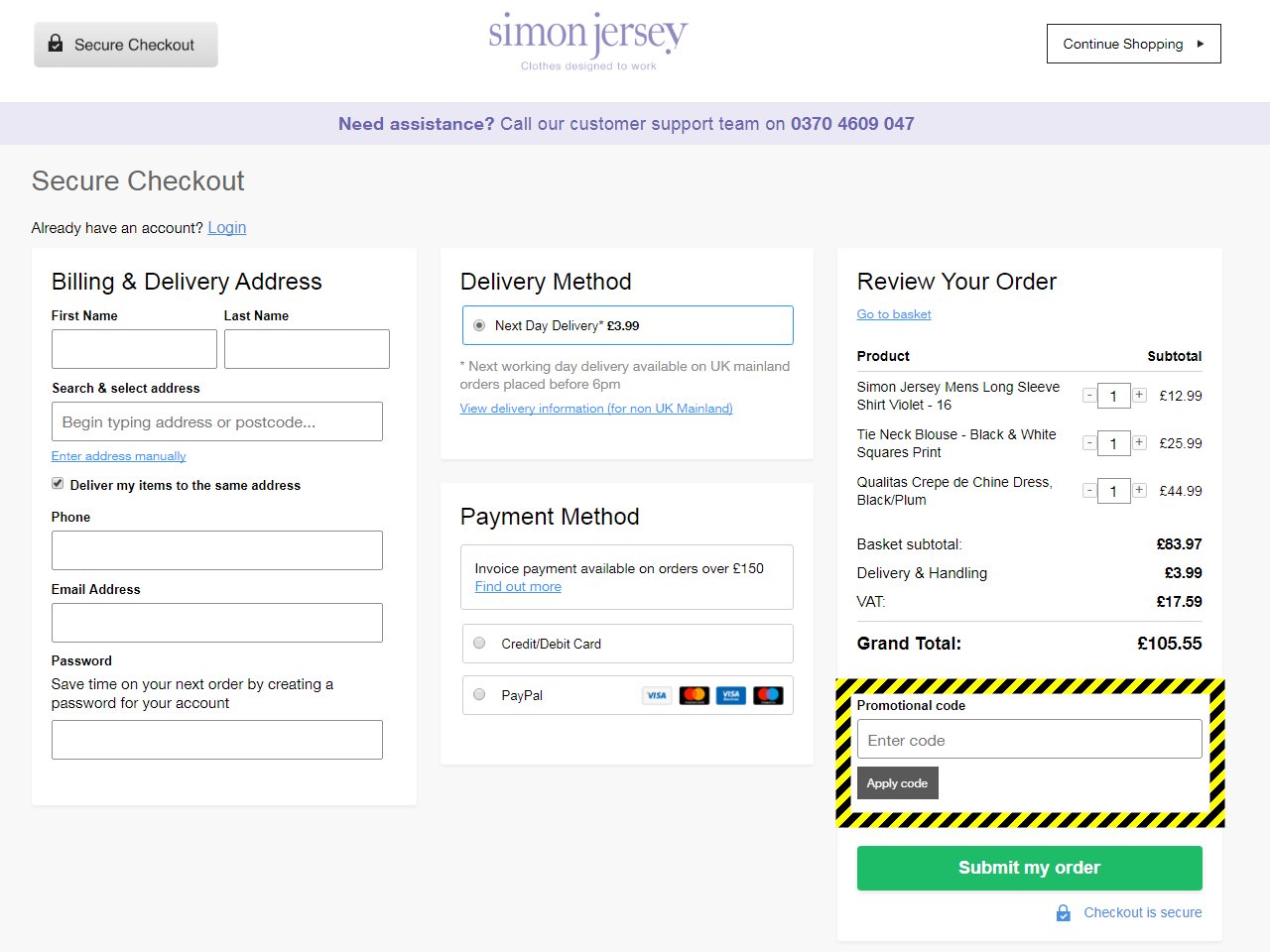The image size is (1270, 952).
Task: Click Tie Neck Blouse product name
Action: pos(956,443)
